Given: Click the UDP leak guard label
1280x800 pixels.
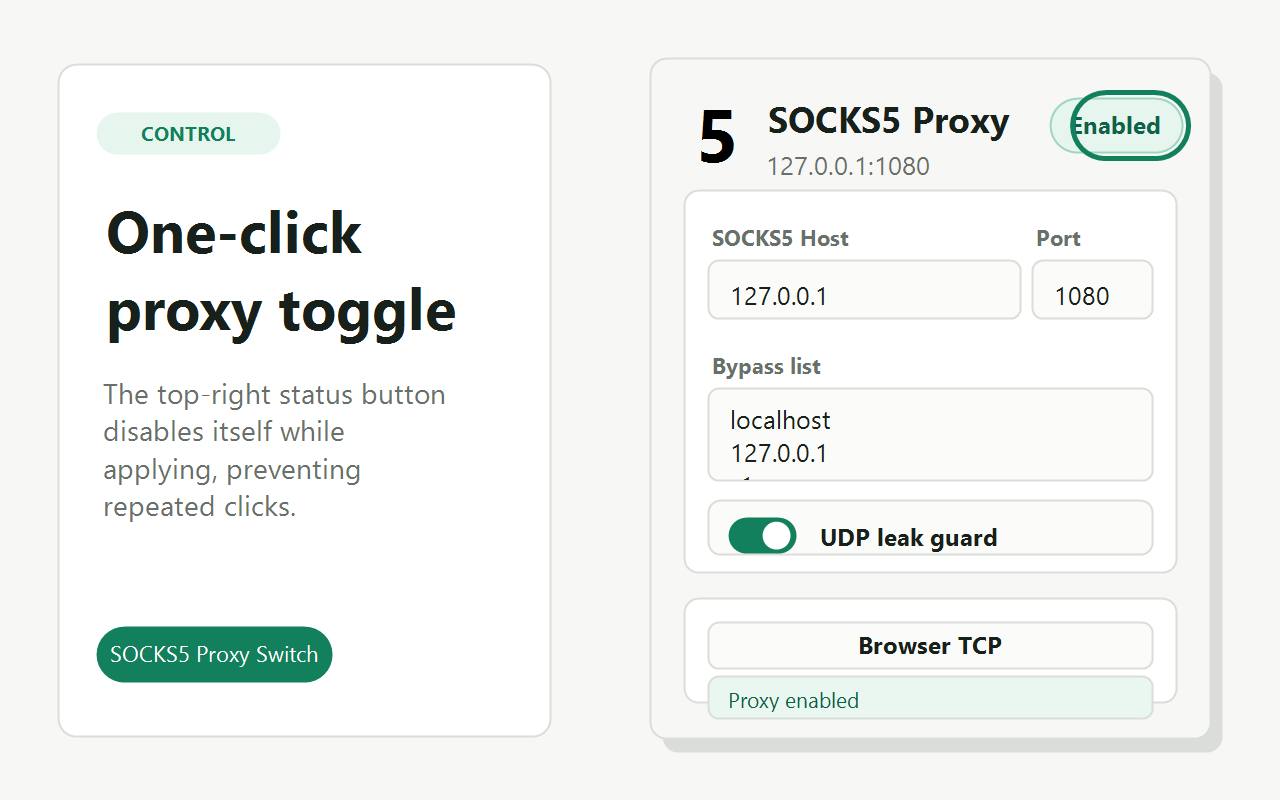Looking at the screenshot, I should [x=908, y=538].
